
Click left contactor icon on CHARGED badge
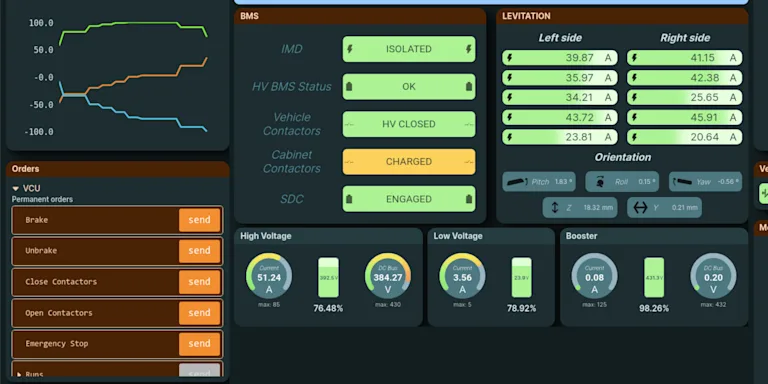pyautogui.click(x=349, y=162)
